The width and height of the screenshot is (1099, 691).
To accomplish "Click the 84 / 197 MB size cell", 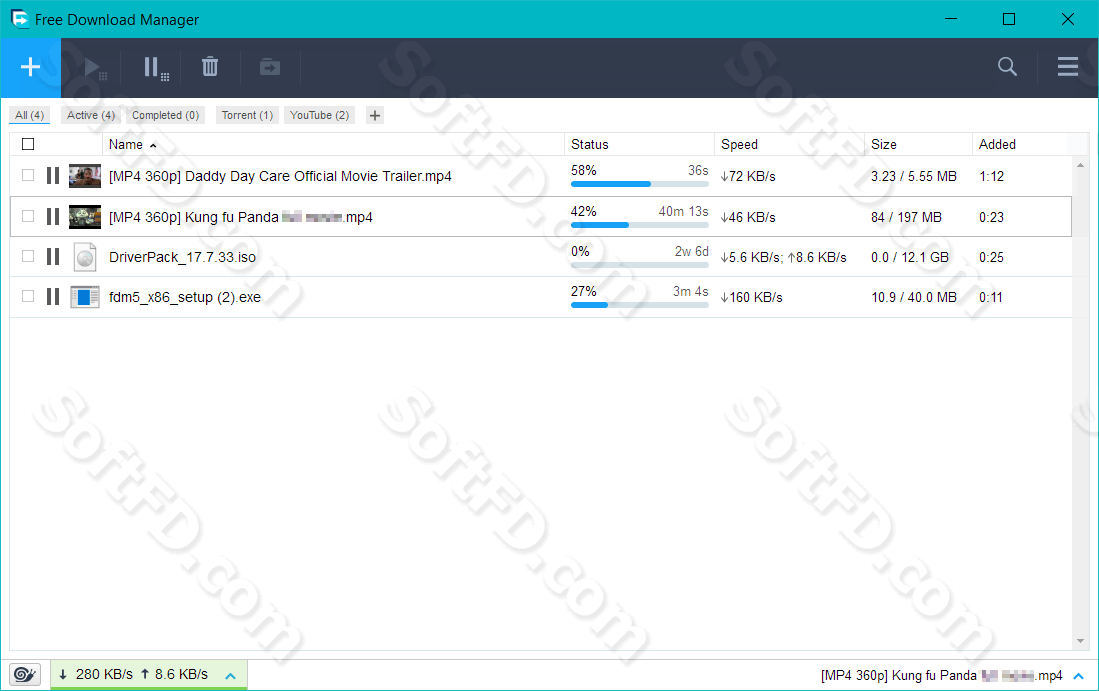I will (906, 217).
